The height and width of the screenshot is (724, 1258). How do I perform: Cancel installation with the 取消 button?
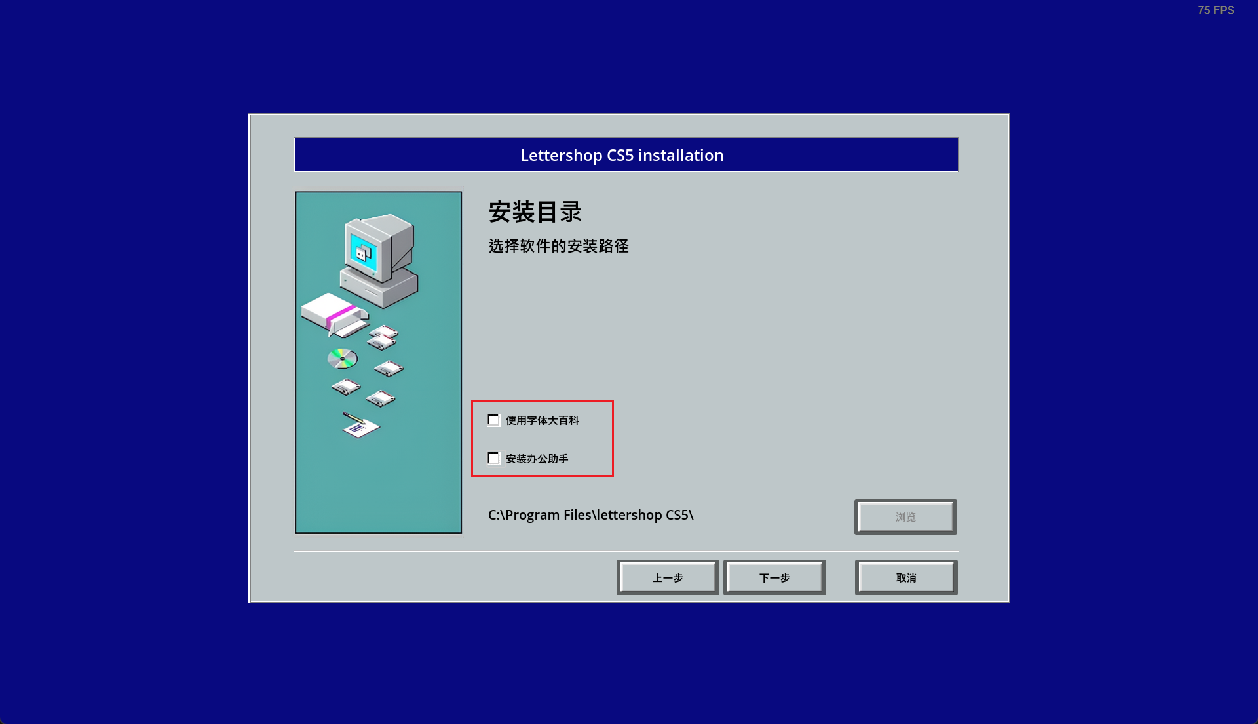(906, 578)
